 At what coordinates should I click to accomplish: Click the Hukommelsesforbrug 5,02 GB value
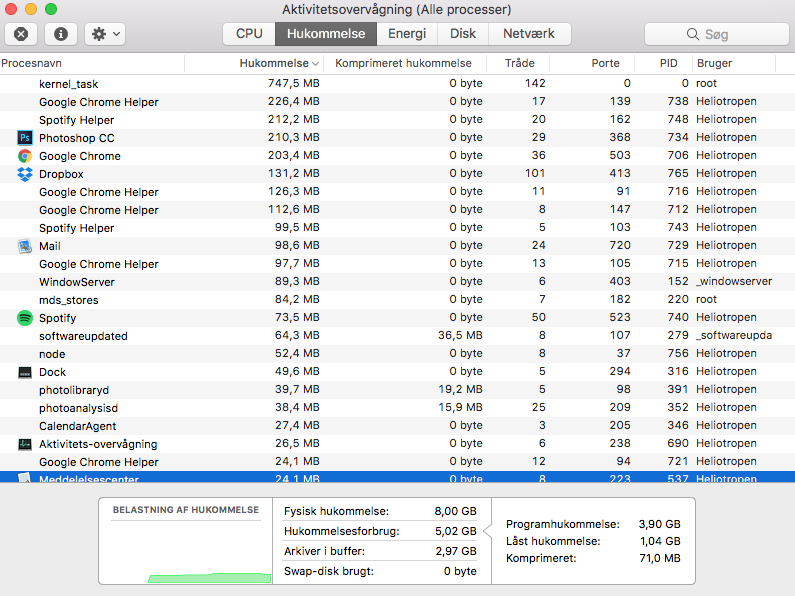pos(455,531)
